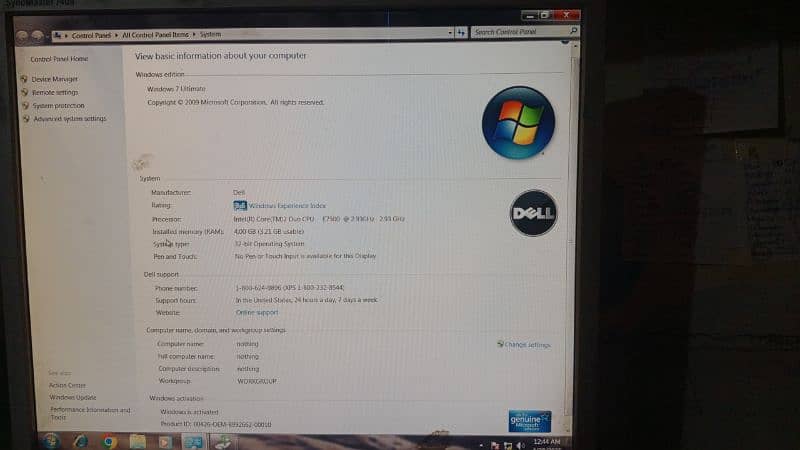Click the Action Center flag tray icon
The width and height of the screenshot is (800, 450).
coord(494,445)
